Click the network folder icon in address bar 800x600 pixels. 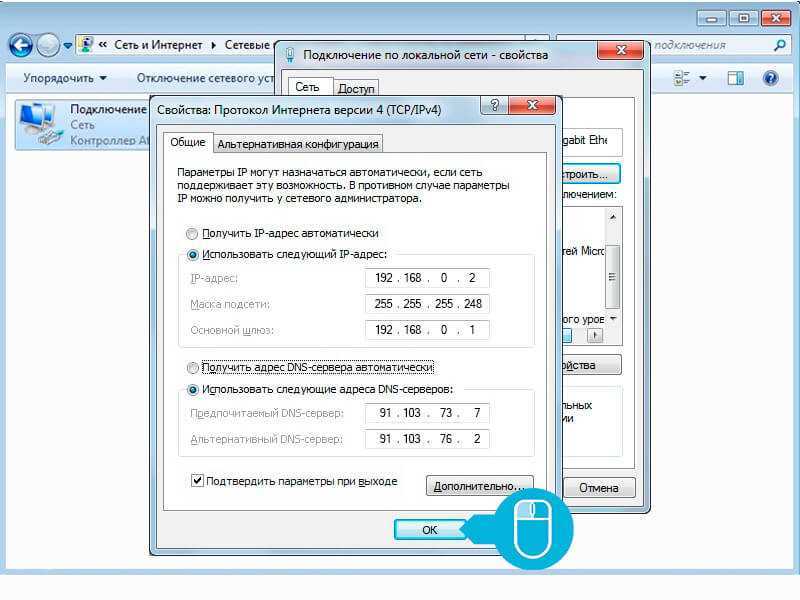click(x=86, y=45)
